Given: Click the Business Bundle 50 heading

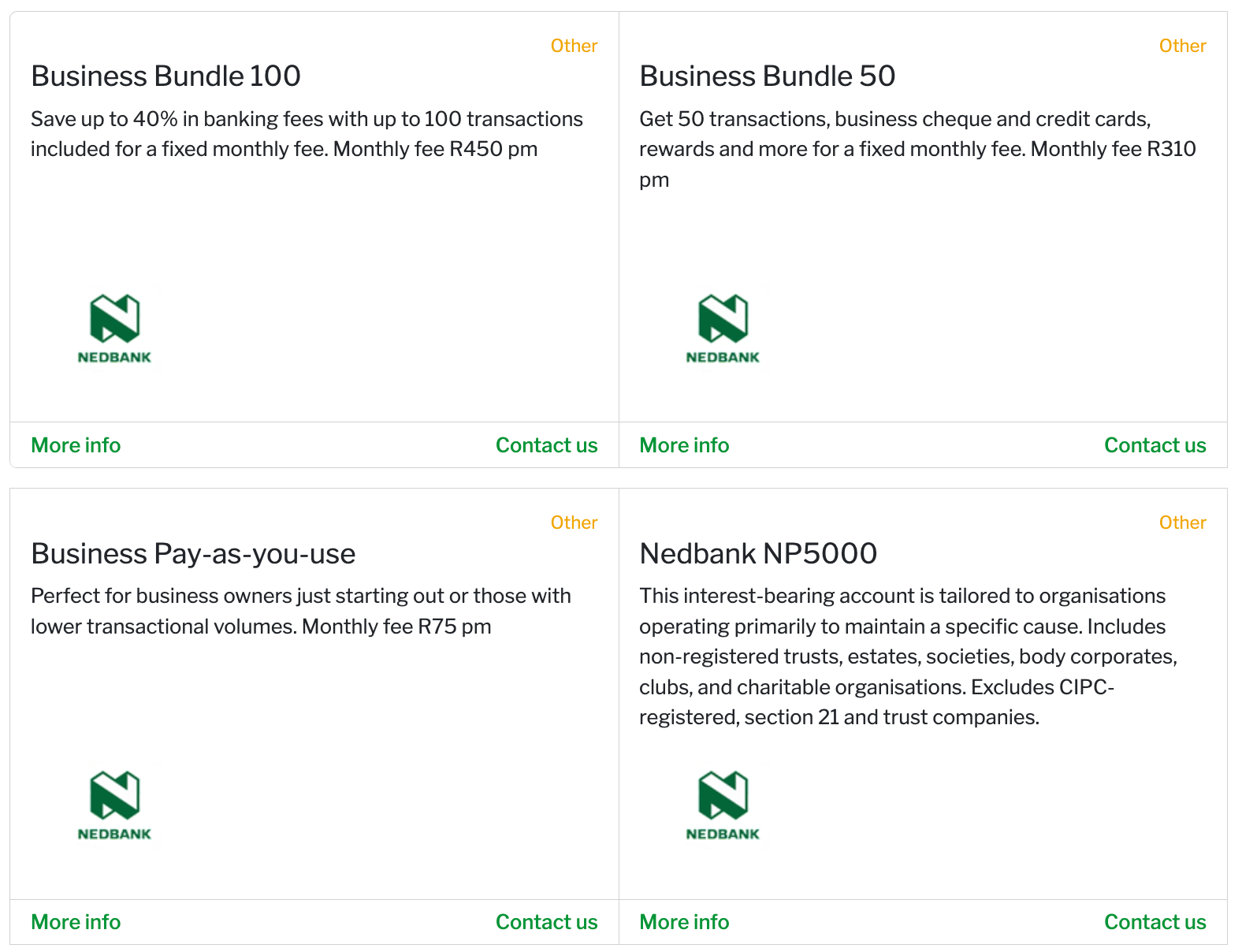Looking at the screenshot, I should (x=767, y=76).
